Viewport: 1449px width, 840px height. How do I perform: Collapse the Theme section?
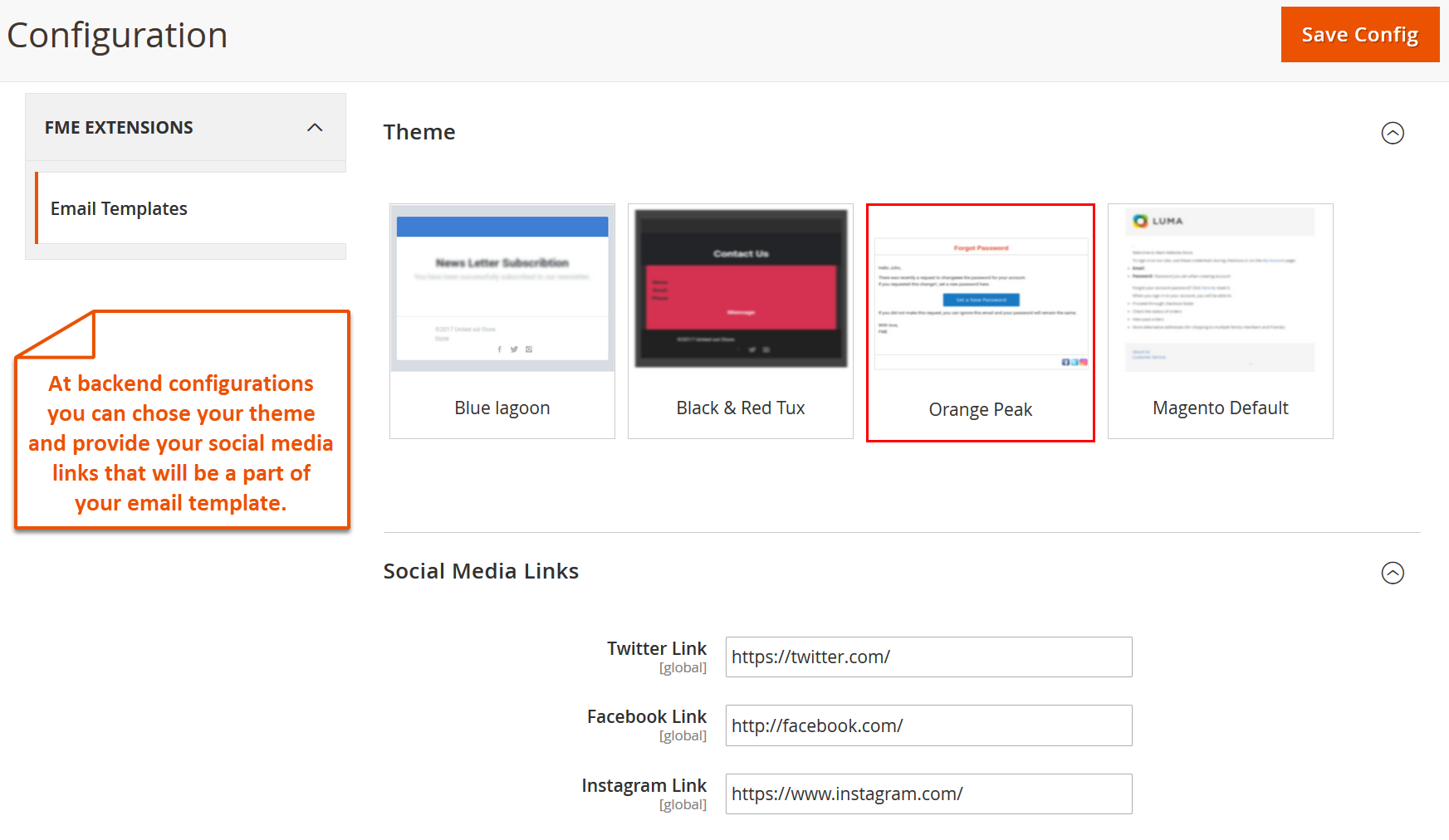pyautogui.click(x=1393, y=133)
